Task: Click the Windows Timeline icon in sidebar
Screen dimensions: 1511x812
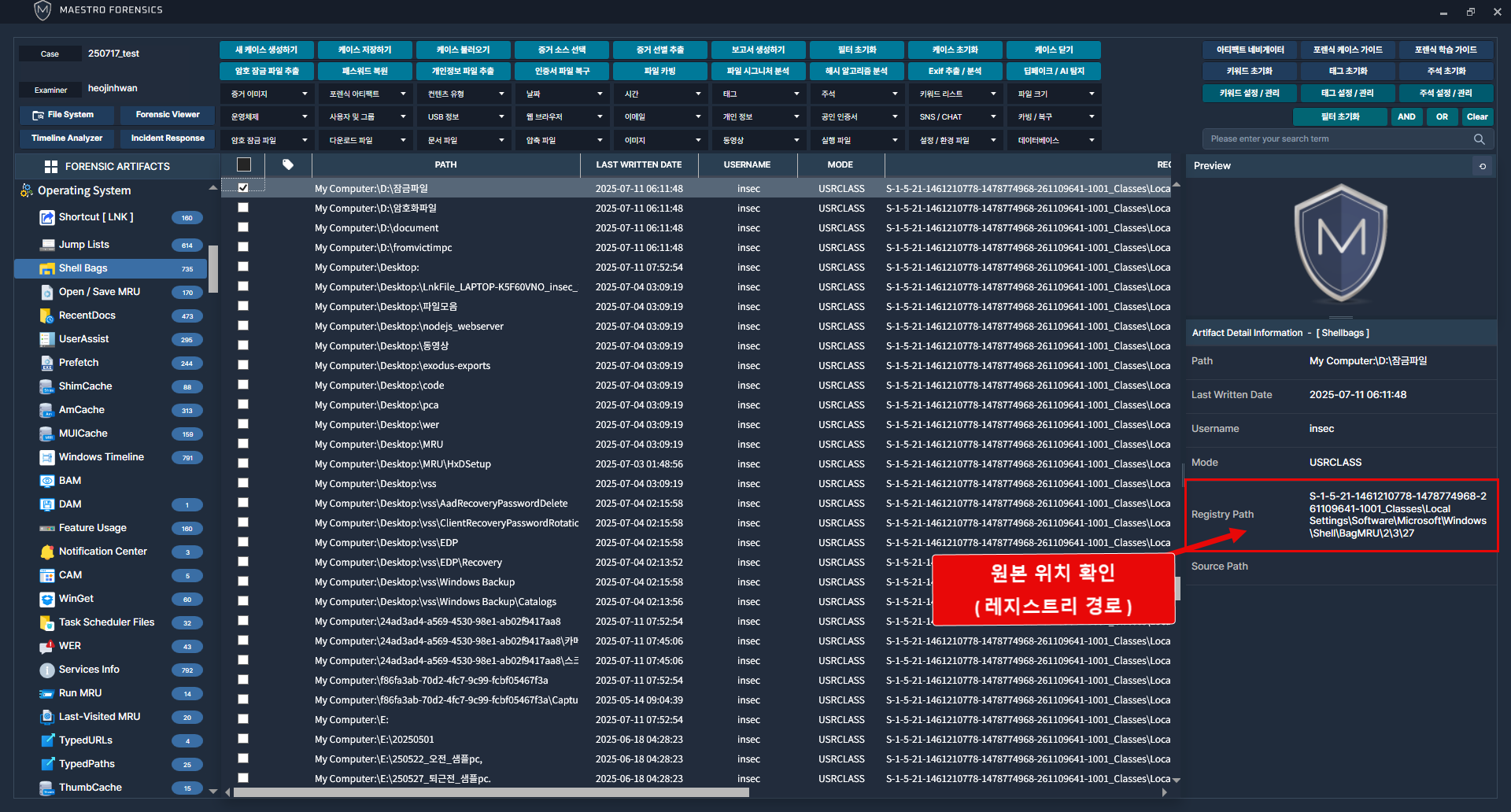Action: click(46, 457)
